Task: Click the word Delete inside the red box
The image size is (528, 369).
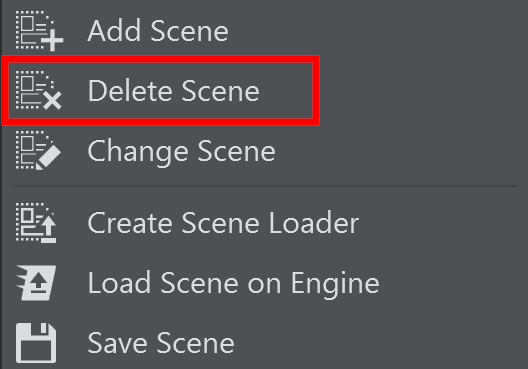Action: coord(131,90)
